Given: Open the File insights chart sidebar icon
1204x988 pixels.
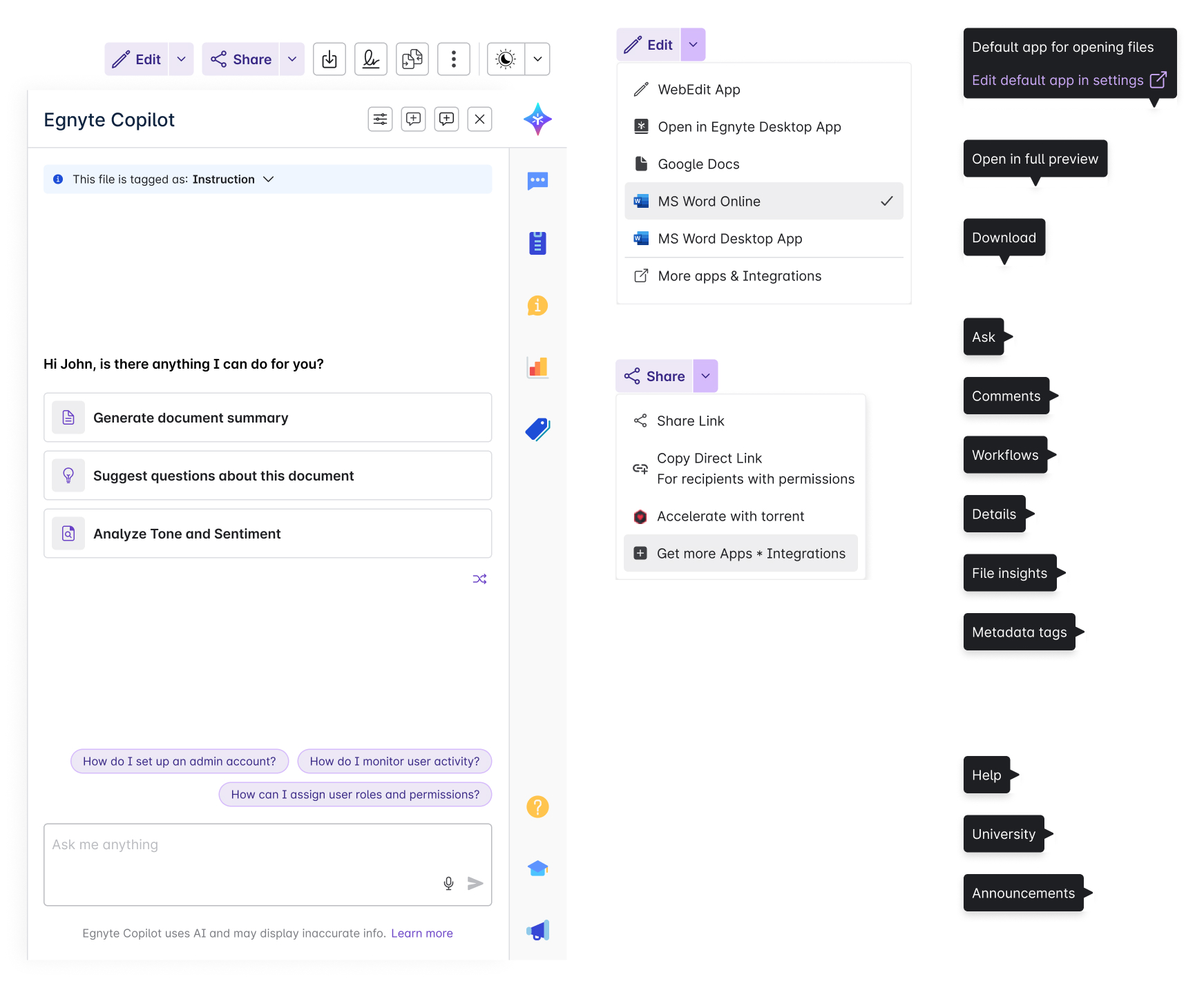Looking at the screenshot, I should click(537, 367).
